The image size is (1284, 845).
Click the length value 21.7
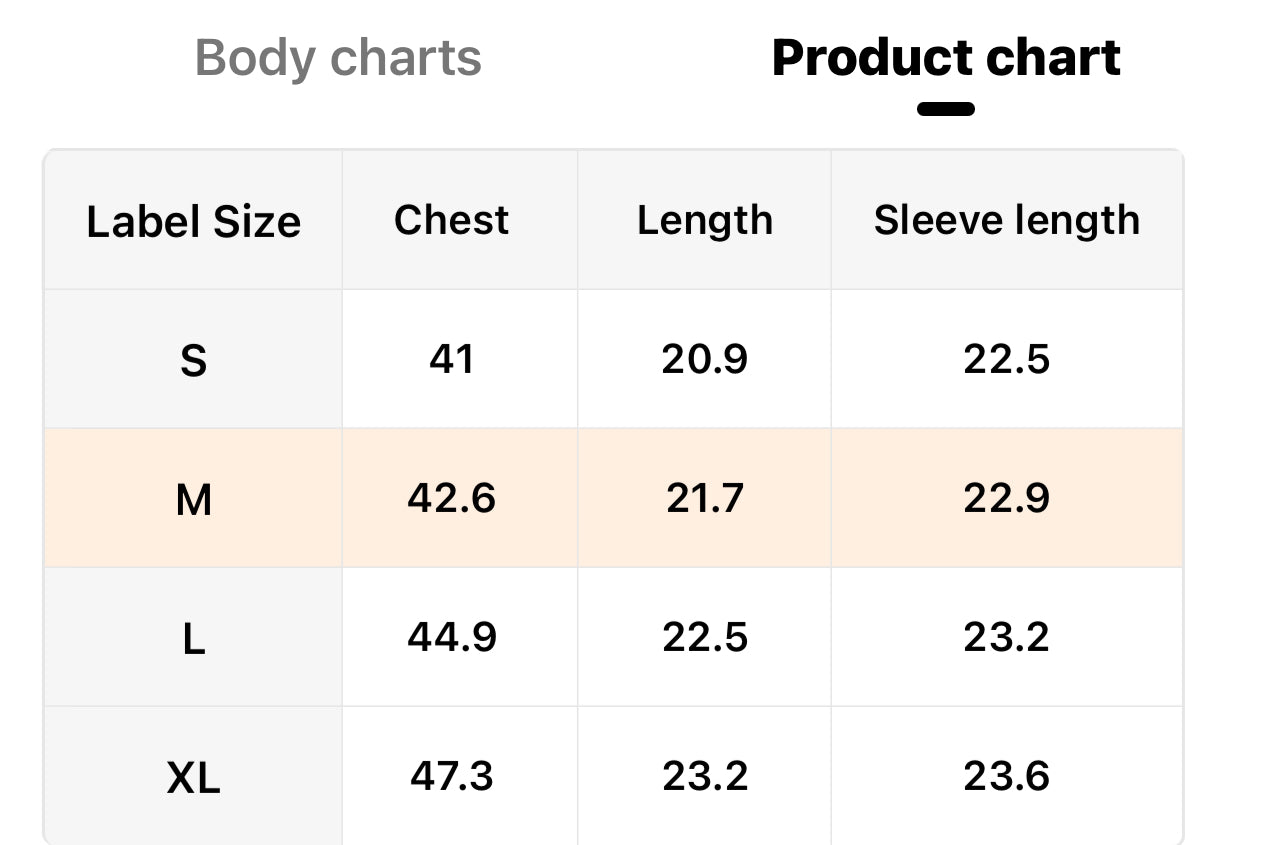[705, 497]
